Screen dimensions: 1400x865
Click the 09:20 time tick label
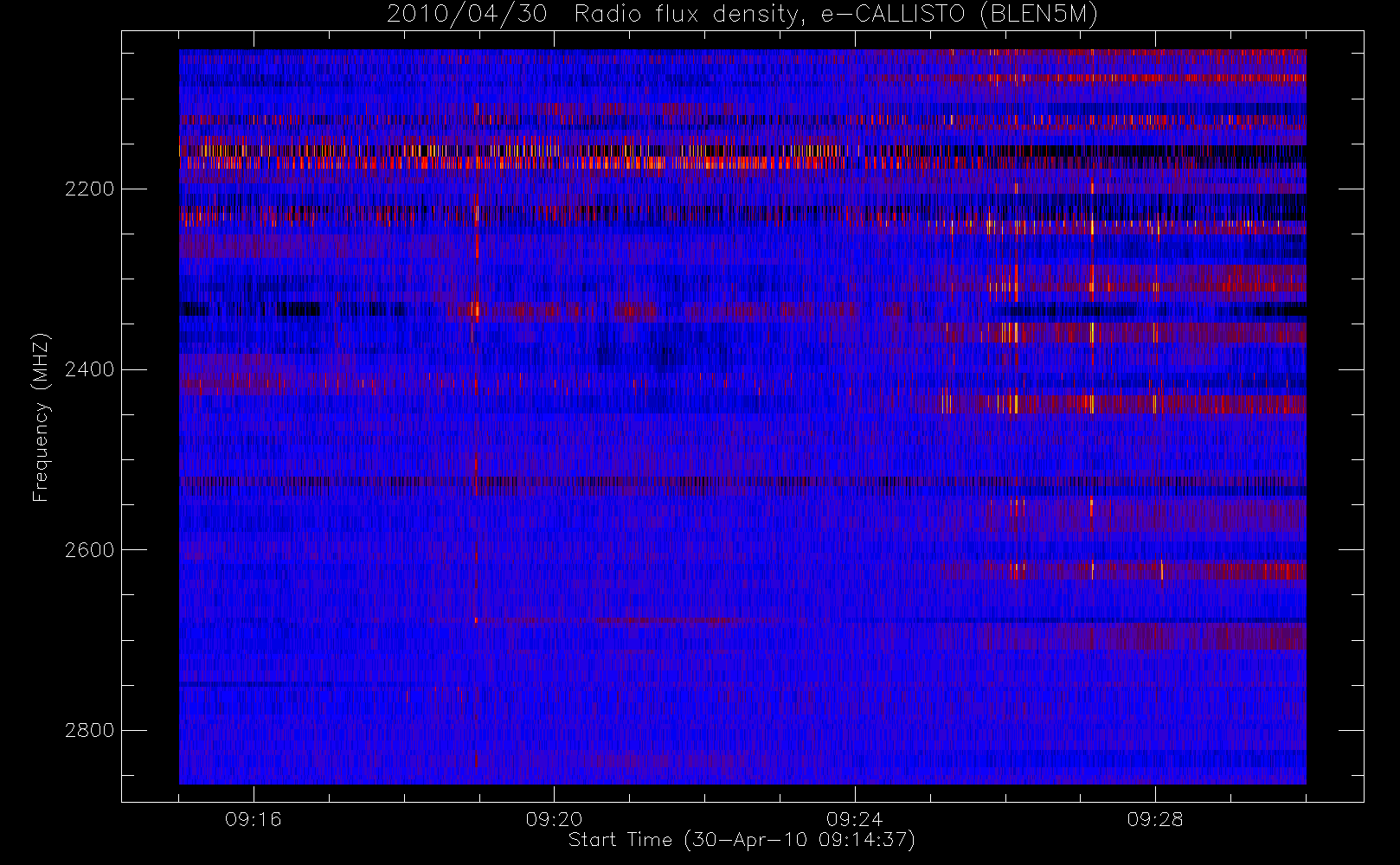(554, 819)
